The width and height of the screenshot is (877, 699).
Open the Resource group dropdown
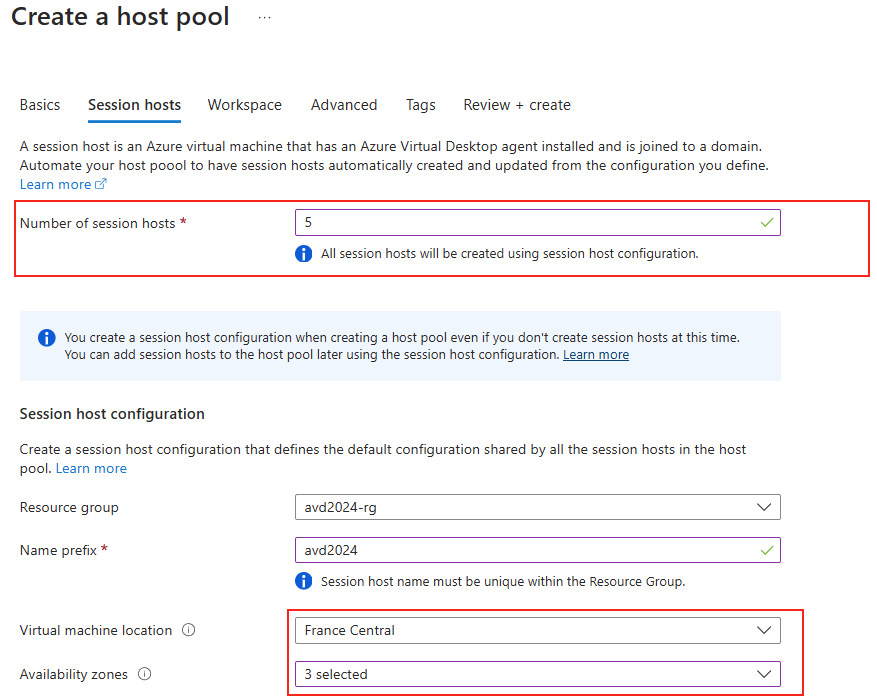(537, 507)
